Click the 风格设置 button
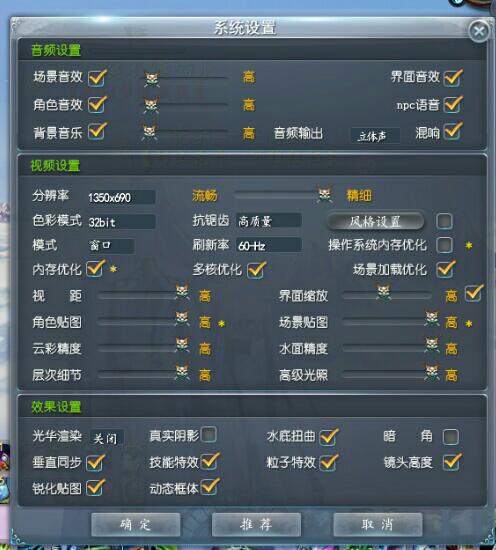 pos(375,221)
